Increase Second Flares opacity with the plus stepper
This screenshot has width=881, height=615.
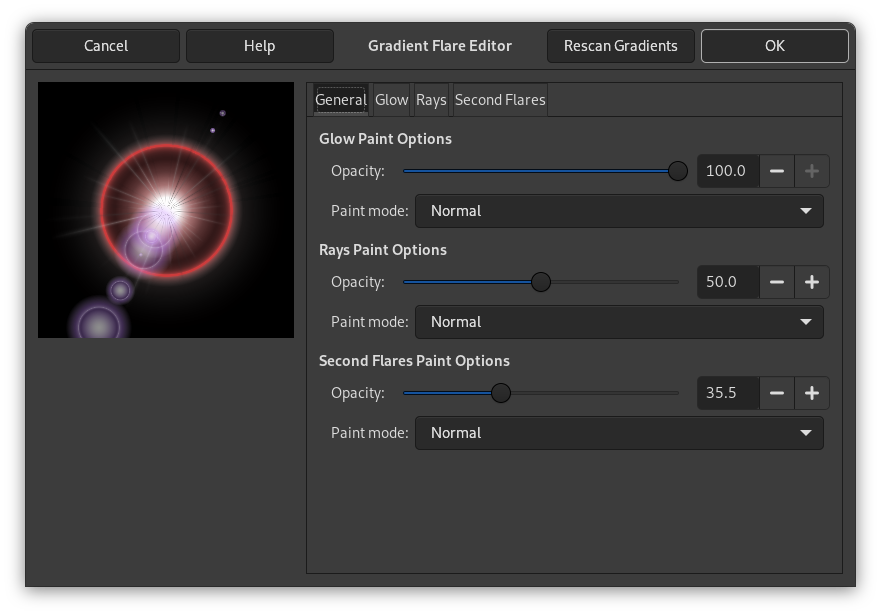point(811,392)
